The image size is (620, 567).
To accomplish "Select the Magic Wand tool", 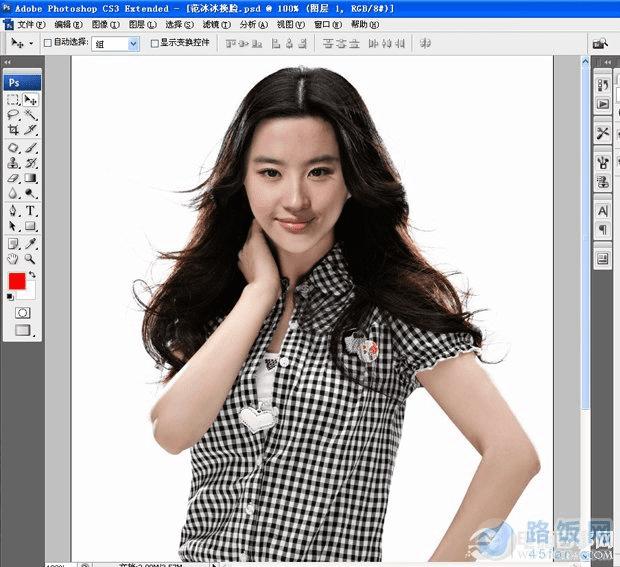I will [30, 115].
